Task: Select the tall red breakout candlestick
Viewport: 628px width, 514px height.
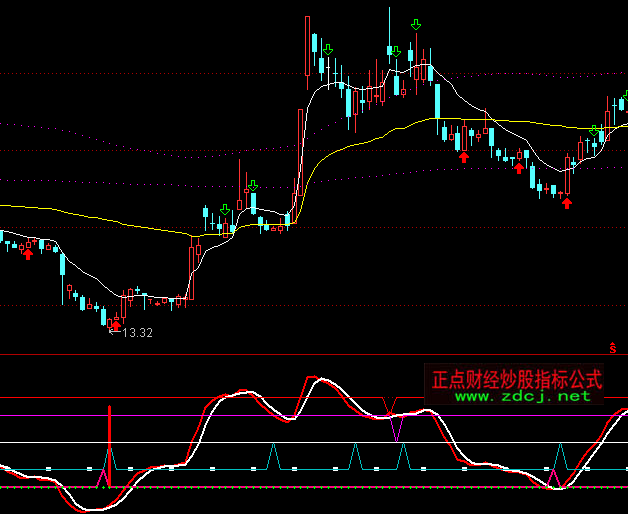Action: (x=299, y=150)
